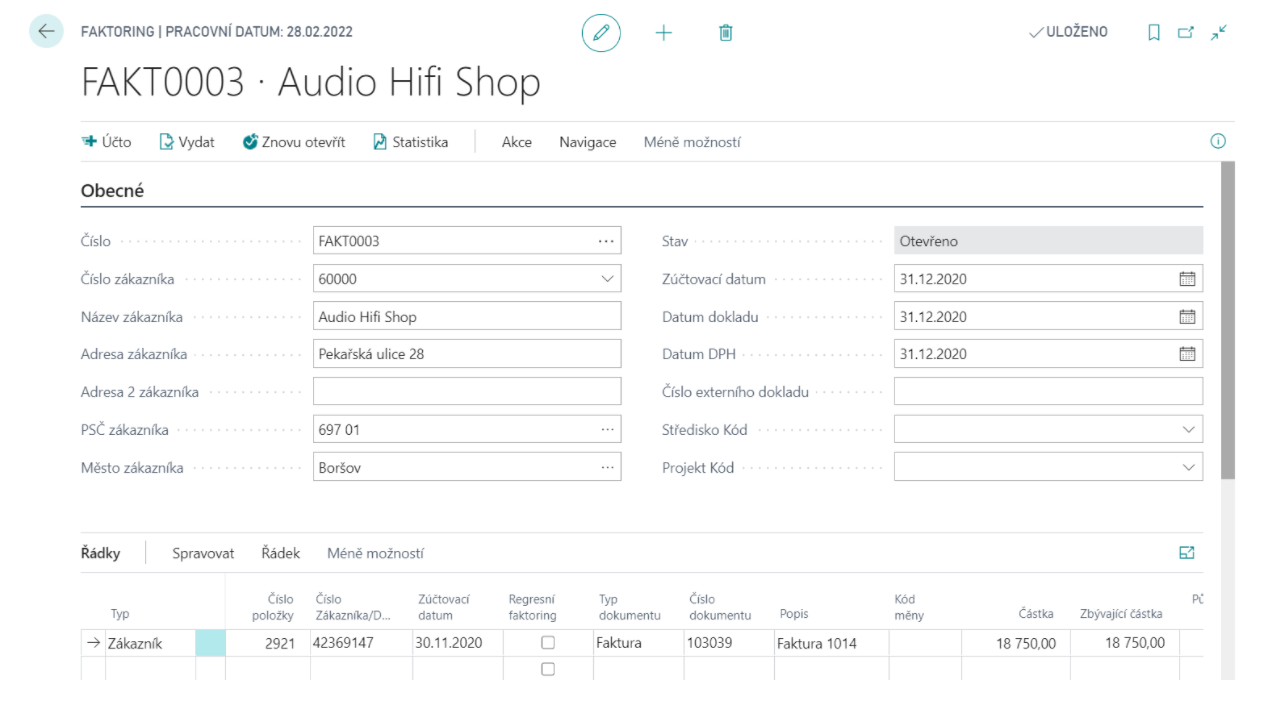
Task: Click the vertical page scrollbar
Action: [x=1228, y=320]
